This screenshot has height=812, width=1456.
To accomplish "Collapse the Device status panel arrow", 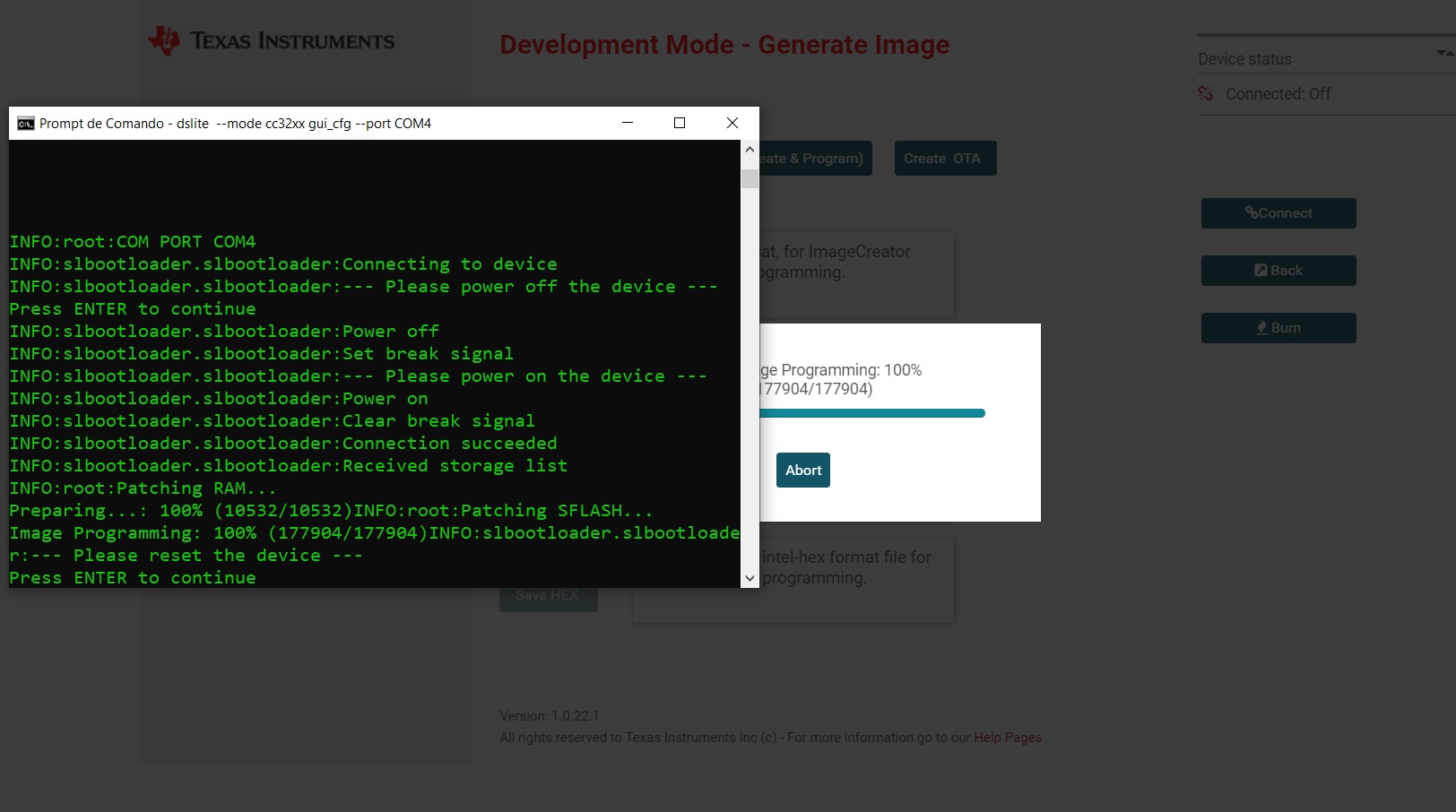I will [x=1444, y=53].
